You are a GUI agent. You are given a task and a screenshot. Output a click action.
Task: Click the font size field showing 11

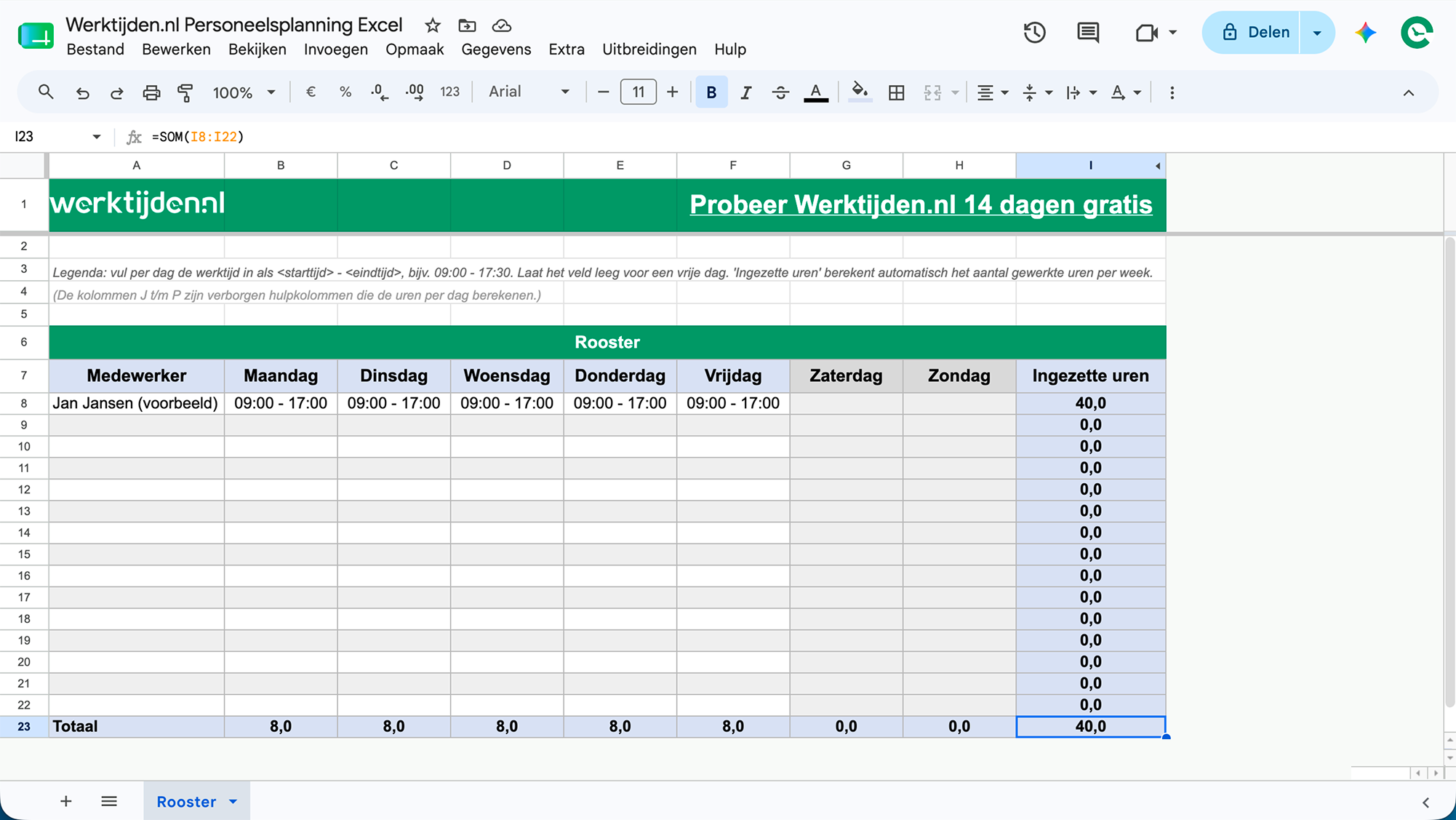tap(638, 92)
